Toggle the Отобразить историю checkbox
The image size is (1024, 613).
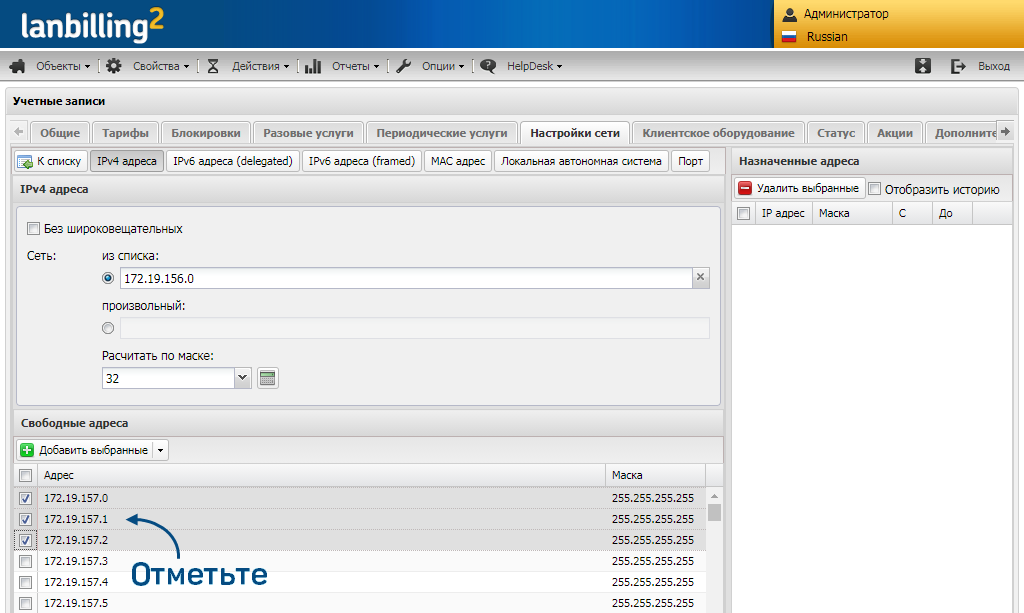[875, 189]
